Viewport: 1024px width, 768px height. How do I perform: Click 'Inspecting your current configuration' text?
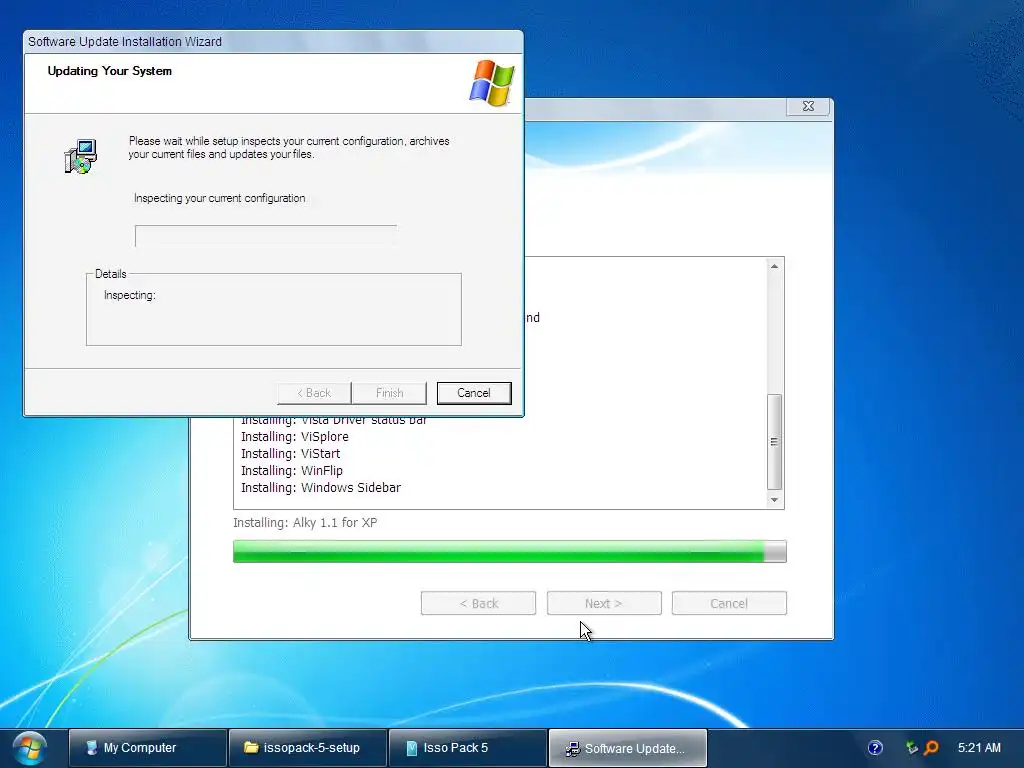(219, 198)
